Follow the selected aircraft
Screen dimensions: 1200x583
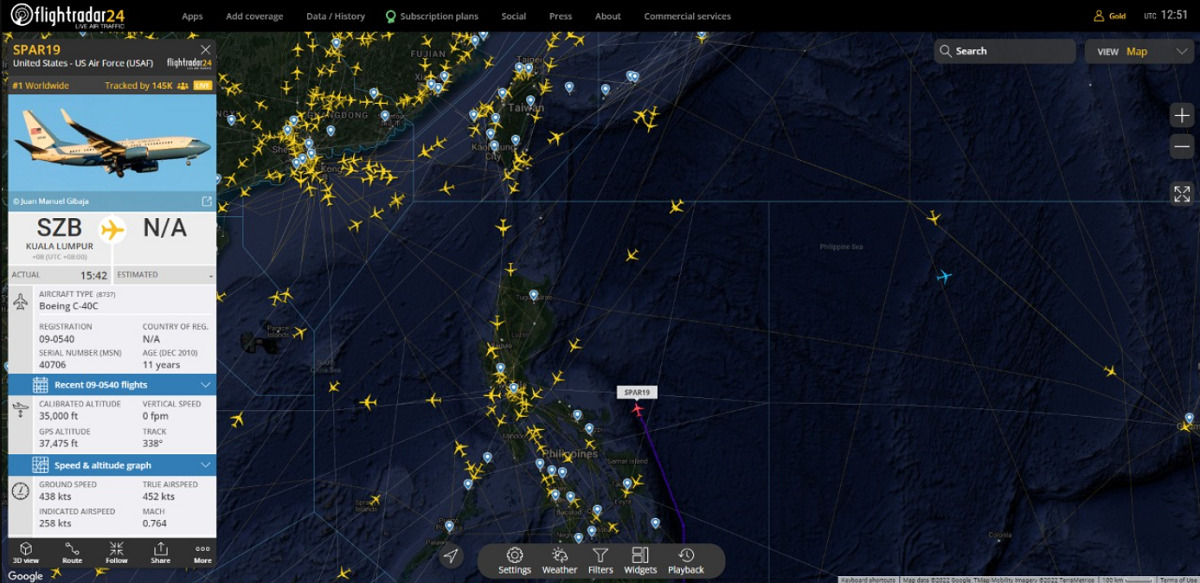[x=116, y=553]
